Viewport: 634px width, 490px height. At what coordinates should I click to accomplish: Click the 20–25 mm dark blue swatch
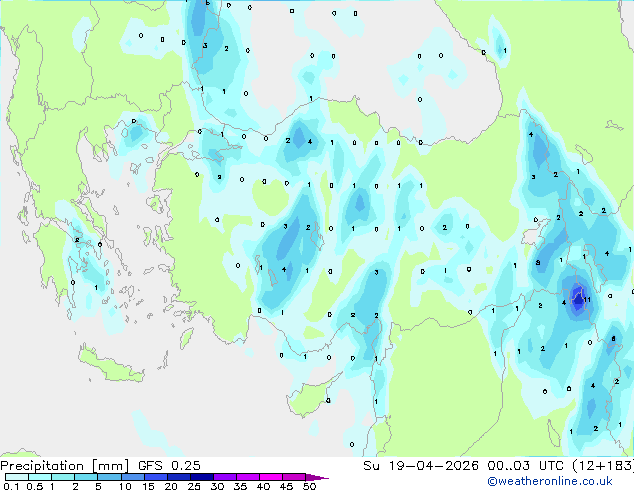179,477
